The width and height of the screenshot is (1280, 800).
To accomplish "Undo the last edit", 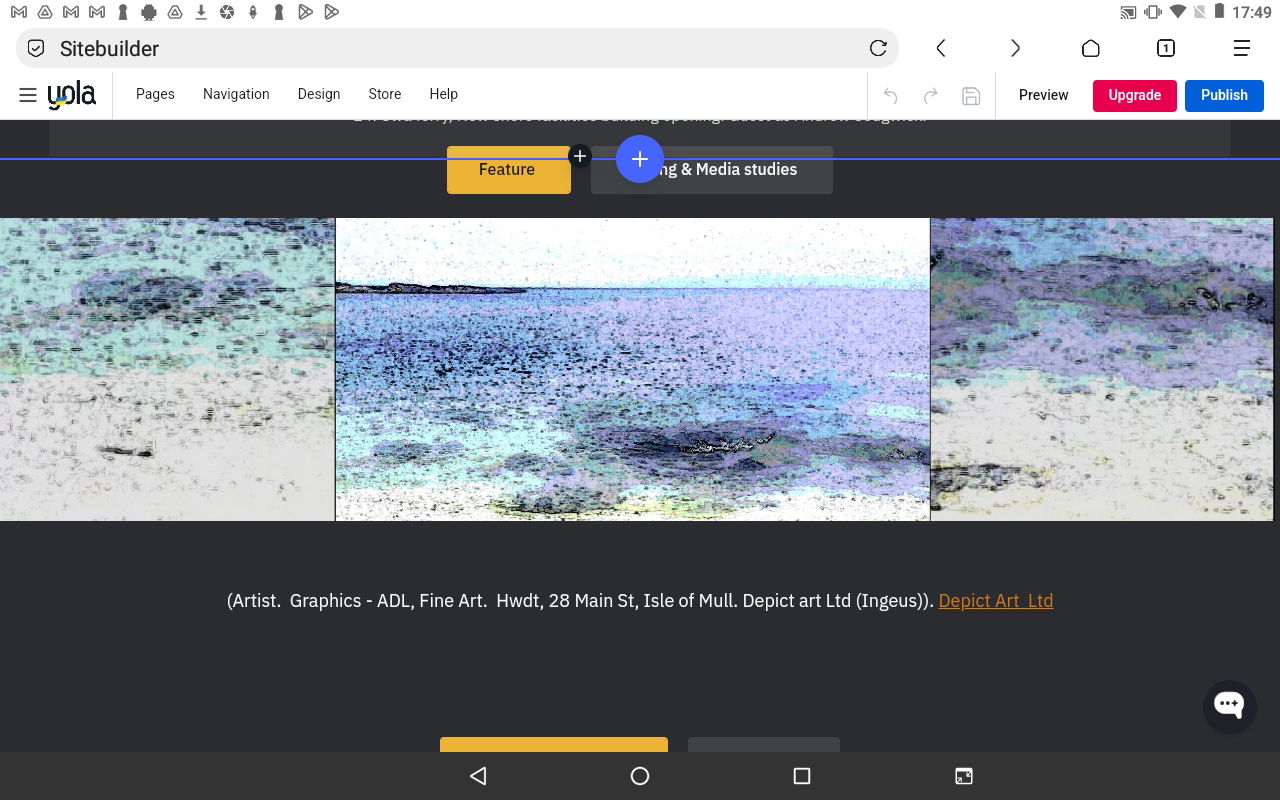I will pos(890,96).
